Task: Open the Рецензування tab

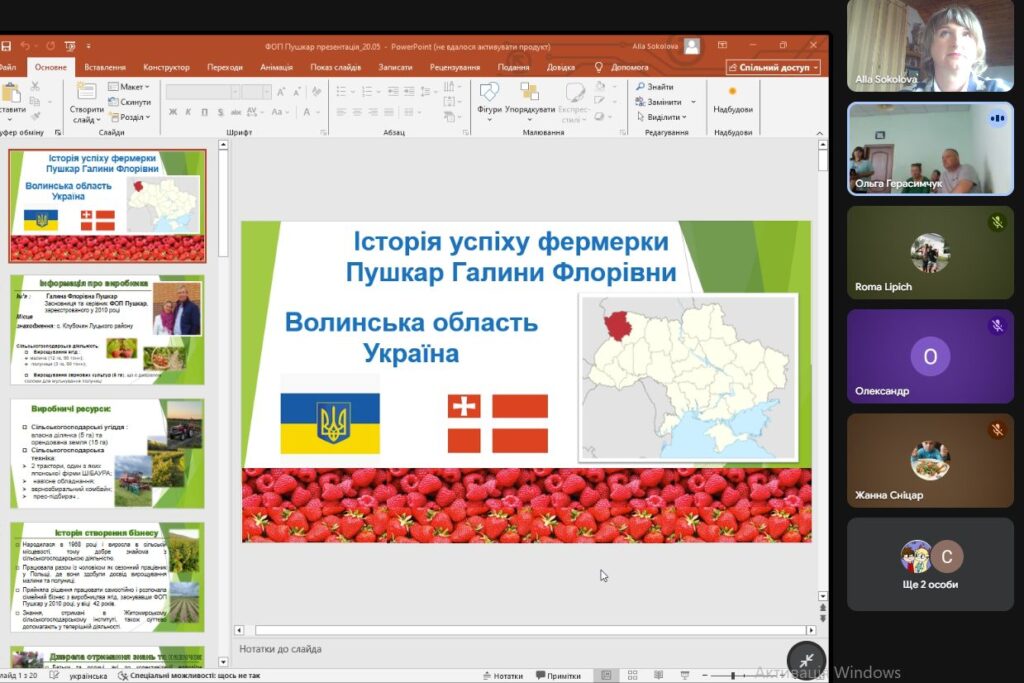Action: pos(455,67)
